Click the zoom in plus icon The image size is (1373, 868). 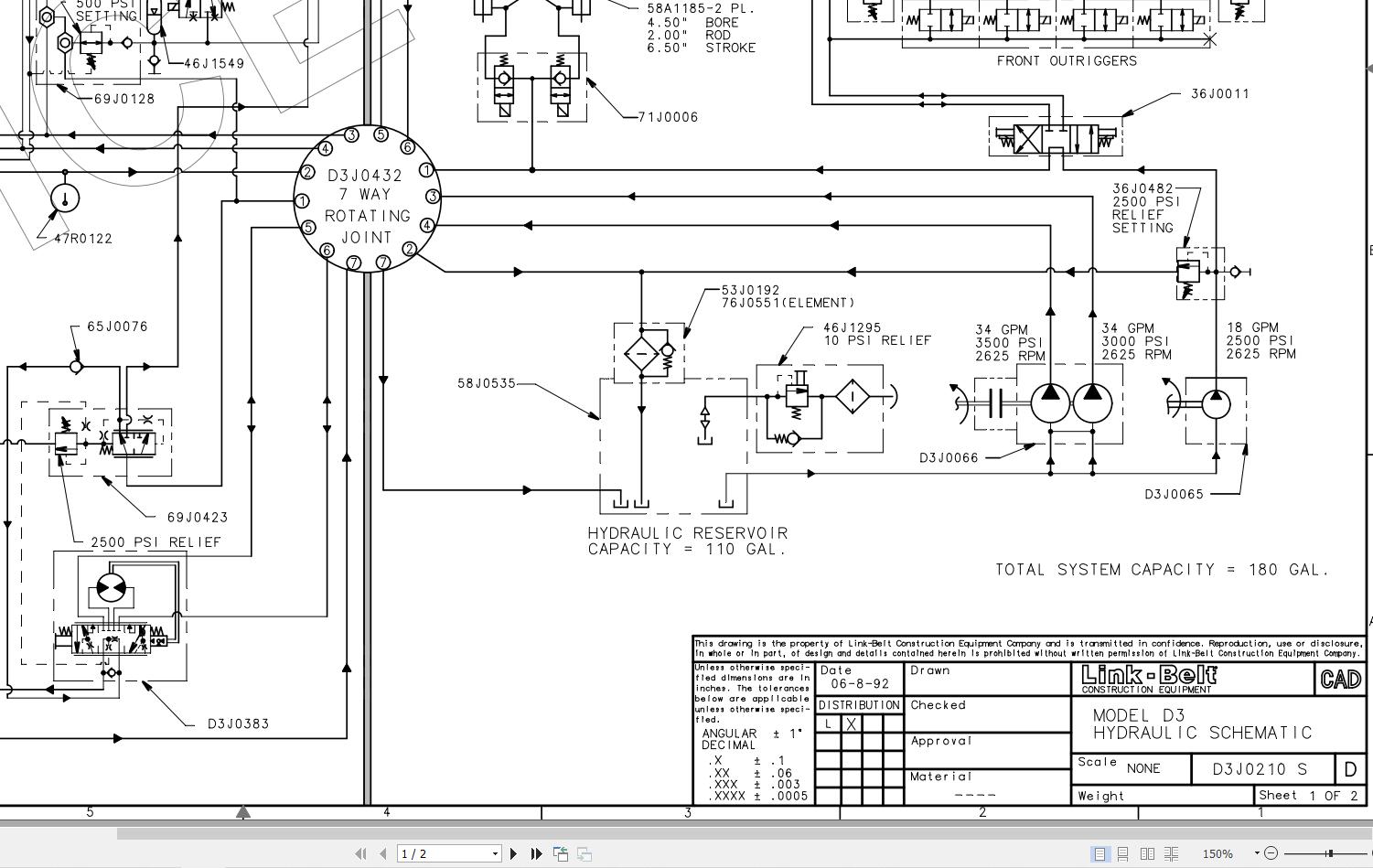coord(1370,853)
